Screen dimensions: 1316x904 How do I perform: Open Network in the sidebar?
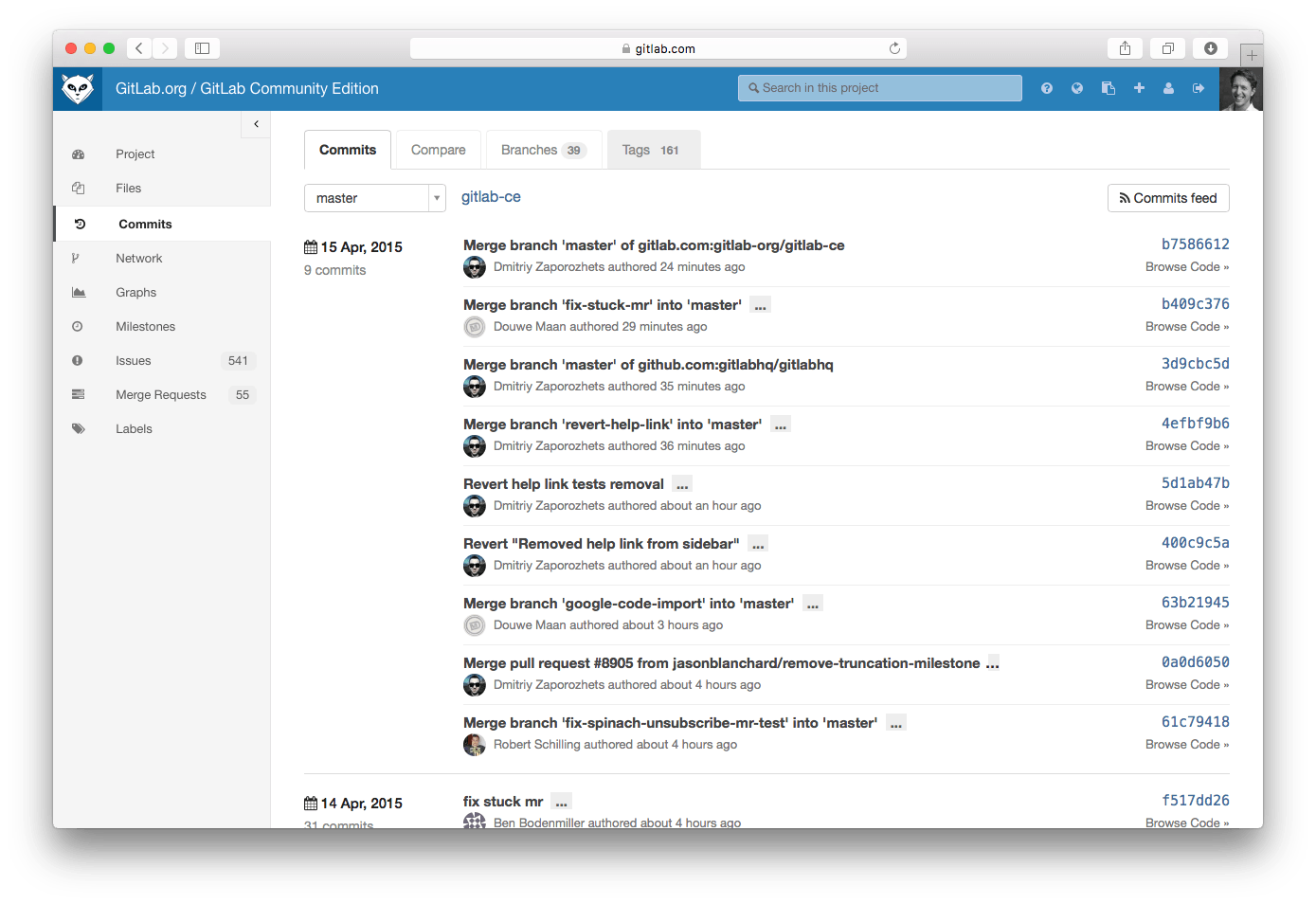[x=162, y=259]
